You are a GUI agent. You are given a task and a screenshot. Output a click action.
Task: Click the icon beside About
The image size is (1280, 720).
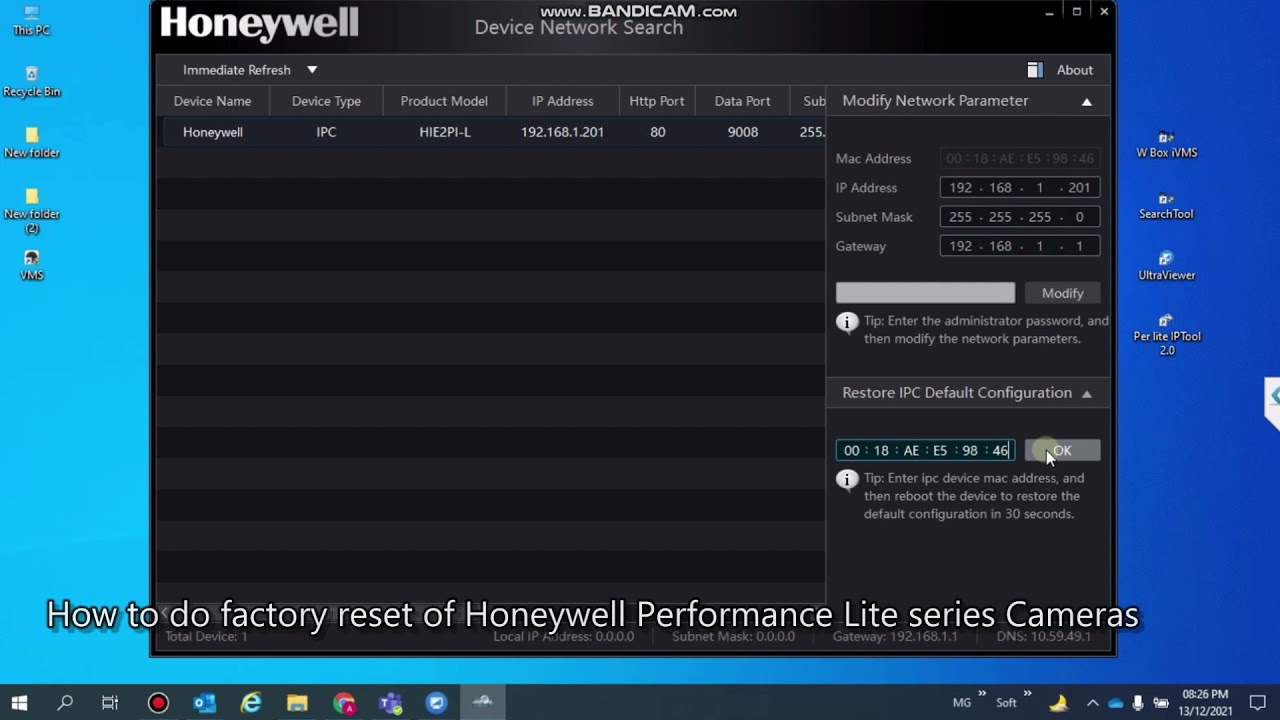1035,70
